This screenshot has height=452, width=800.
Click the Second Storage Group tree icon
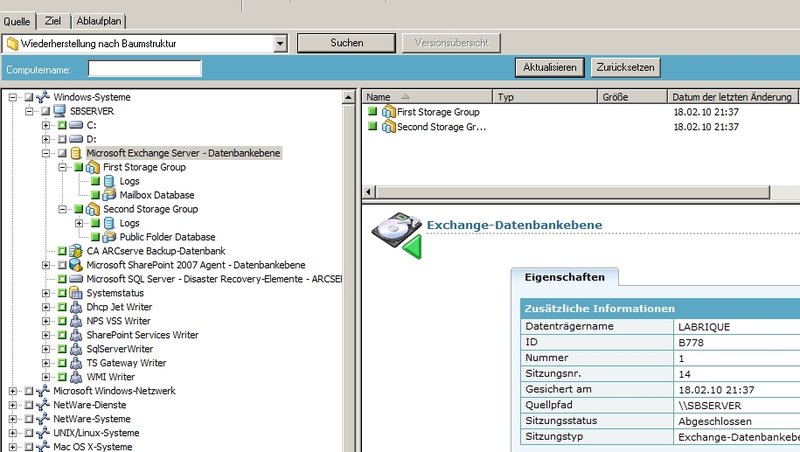pyautogui.click(x=92, y=209)
